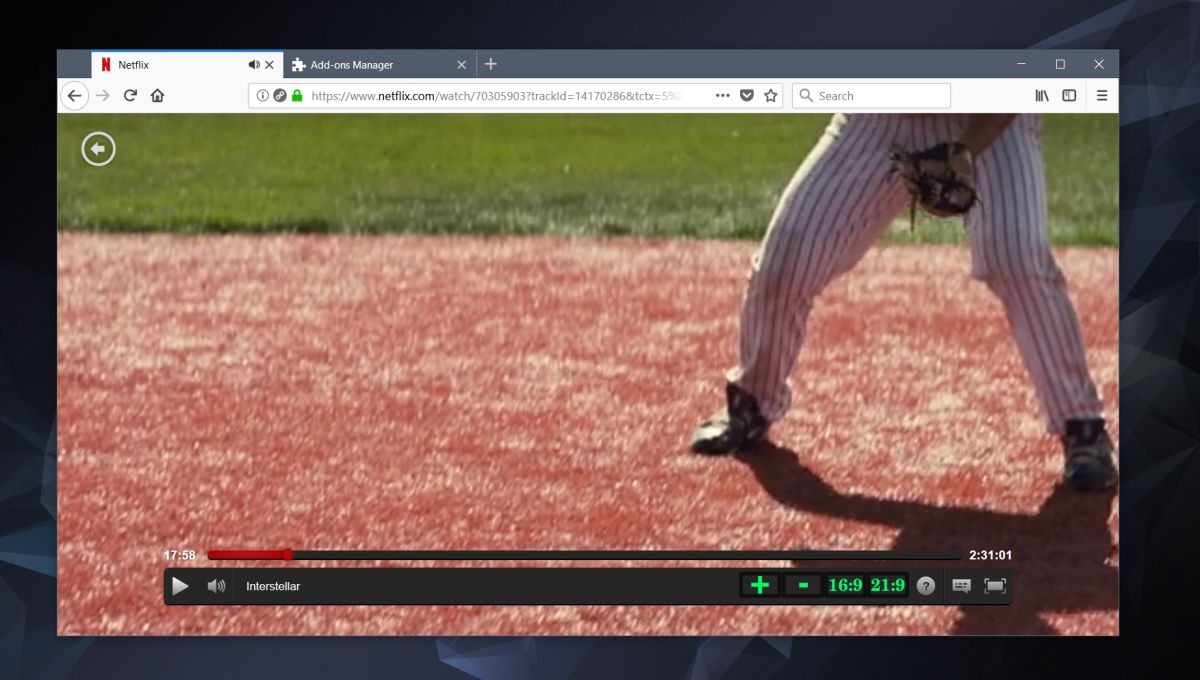Minimize the Firefox window
This screenshot has height=680, width=1200.
[1021, 64]
